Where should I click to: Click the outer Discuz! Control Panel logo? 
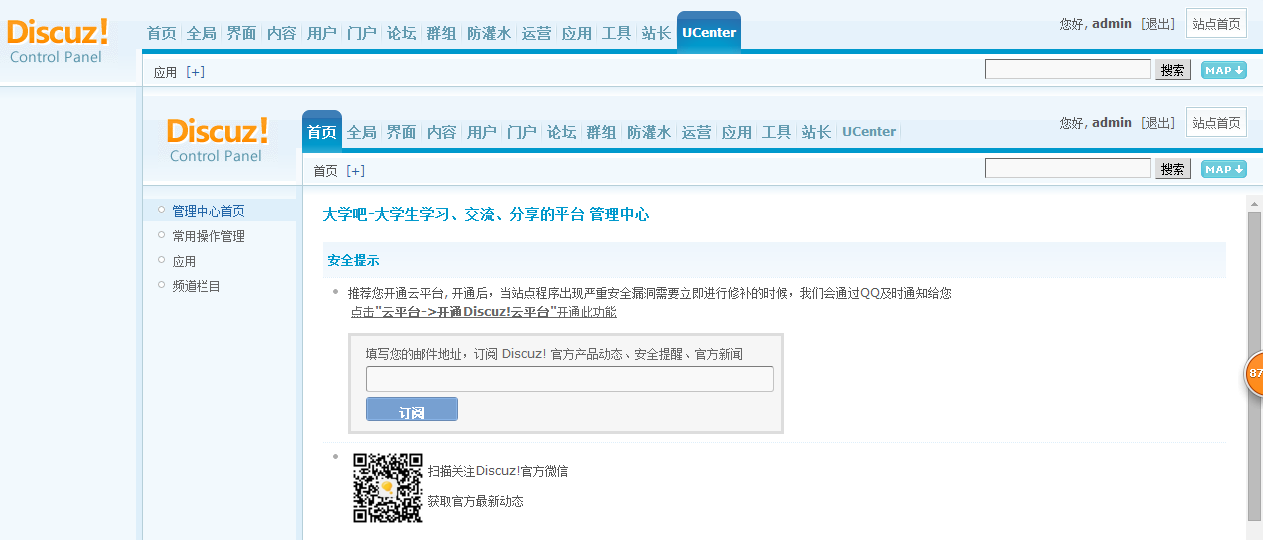pyautogui.click(x=57, y=41)
